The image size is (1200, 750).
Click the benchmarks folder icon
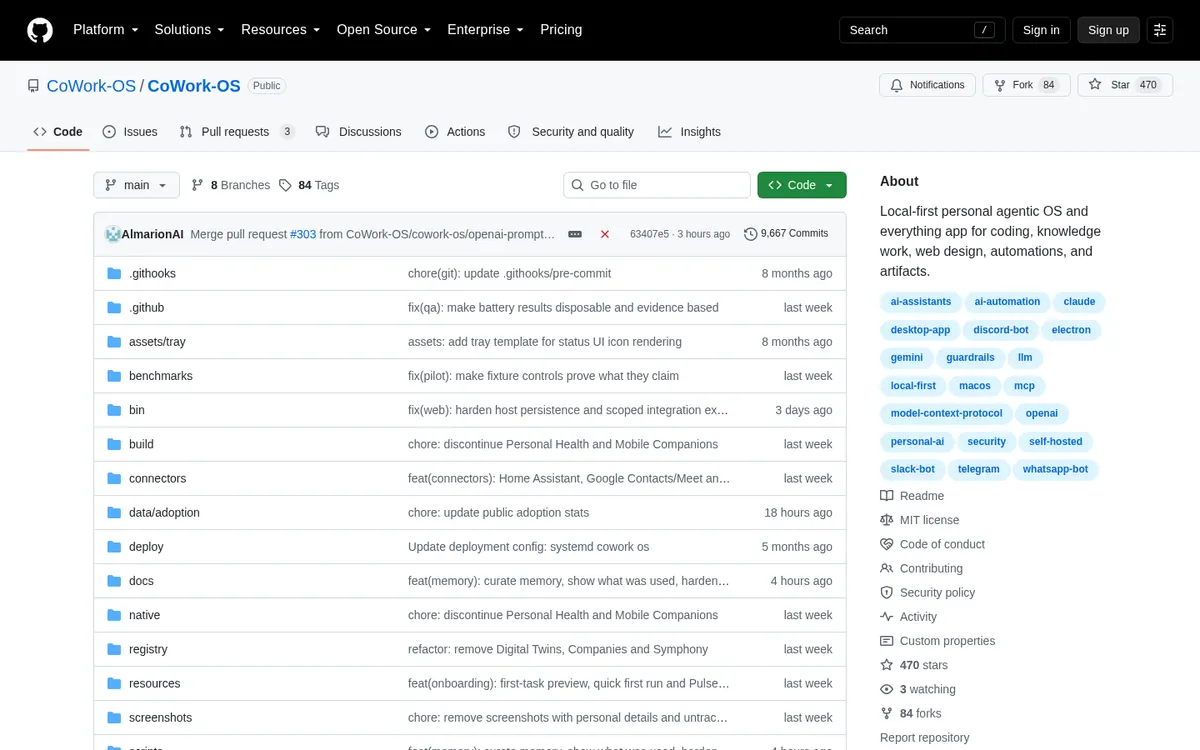point(113,376)
